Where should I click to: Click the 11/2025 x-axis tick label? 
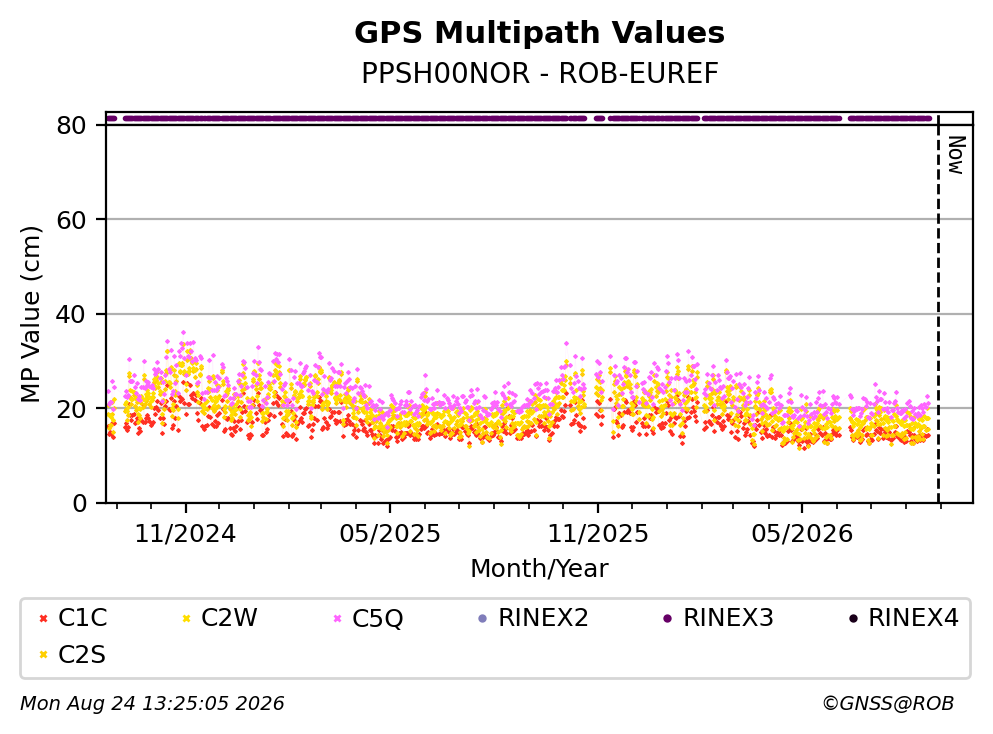pos(598,534)
